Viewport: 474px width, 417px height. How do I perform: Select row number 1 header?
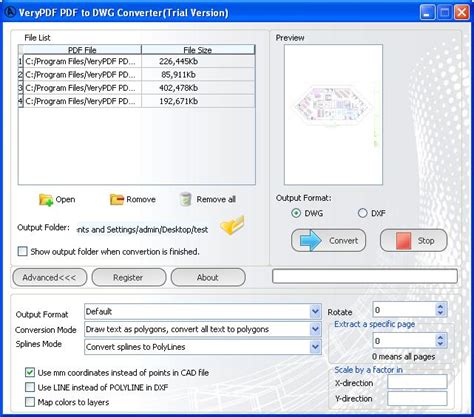coord(20,61)
